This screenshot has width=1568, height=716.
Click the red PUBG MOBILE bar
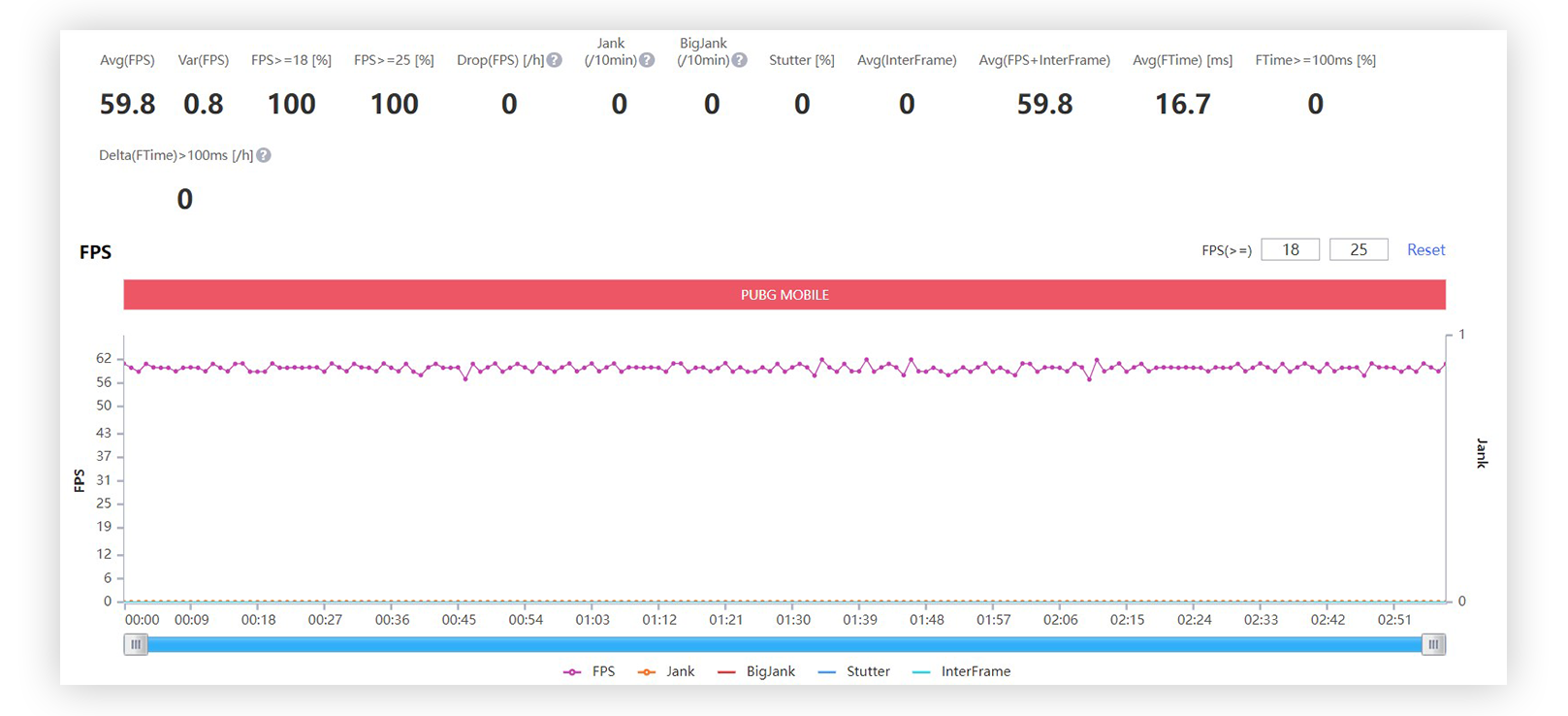tap(784, 295)
